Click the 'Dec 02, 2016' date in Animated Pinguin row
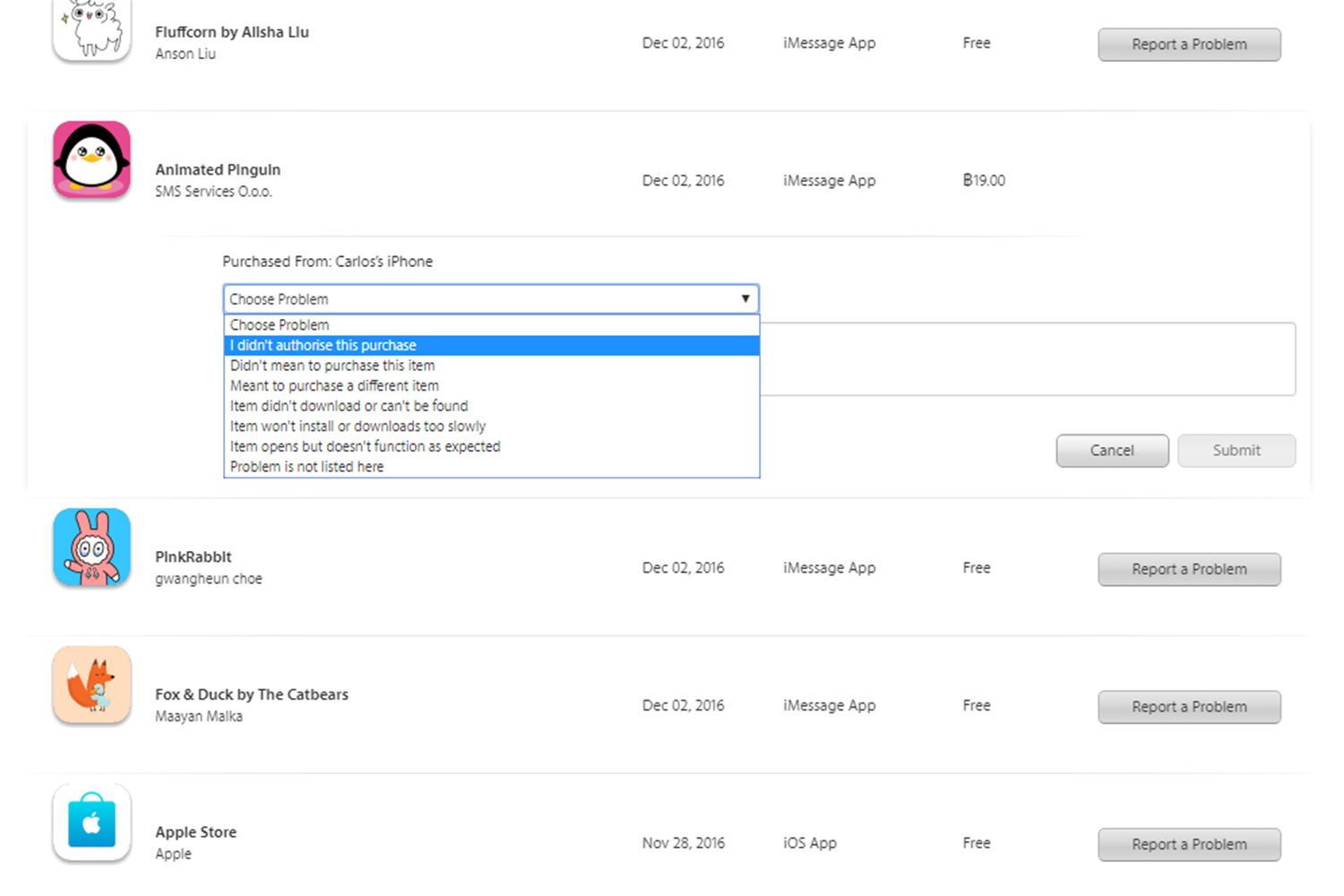1344x896 pixels. (684, 181)
